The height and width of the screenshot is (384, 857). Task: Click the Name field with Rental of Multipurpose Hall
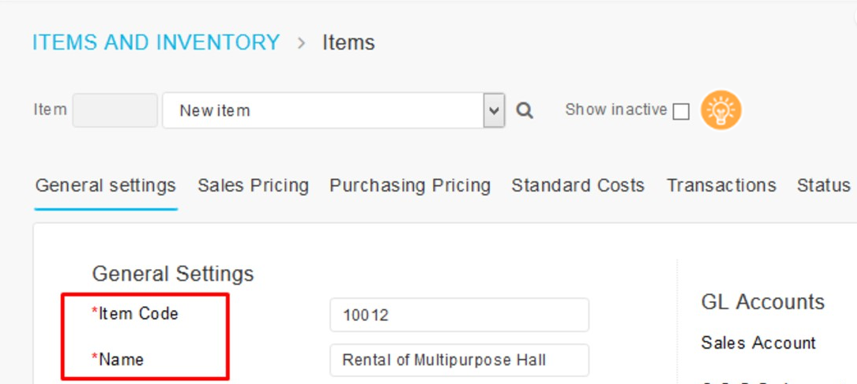pyautogui.click(x=459, y=360)
